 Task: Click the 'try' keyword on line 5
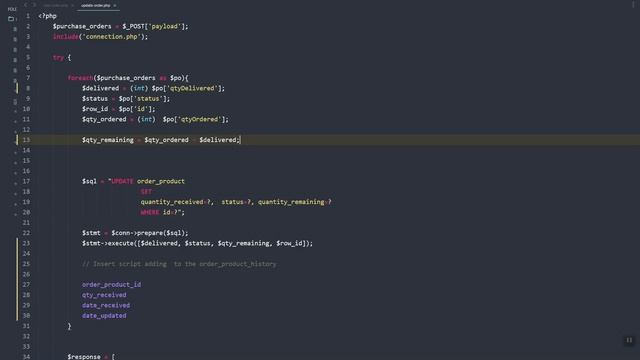(x=58, y=58)
